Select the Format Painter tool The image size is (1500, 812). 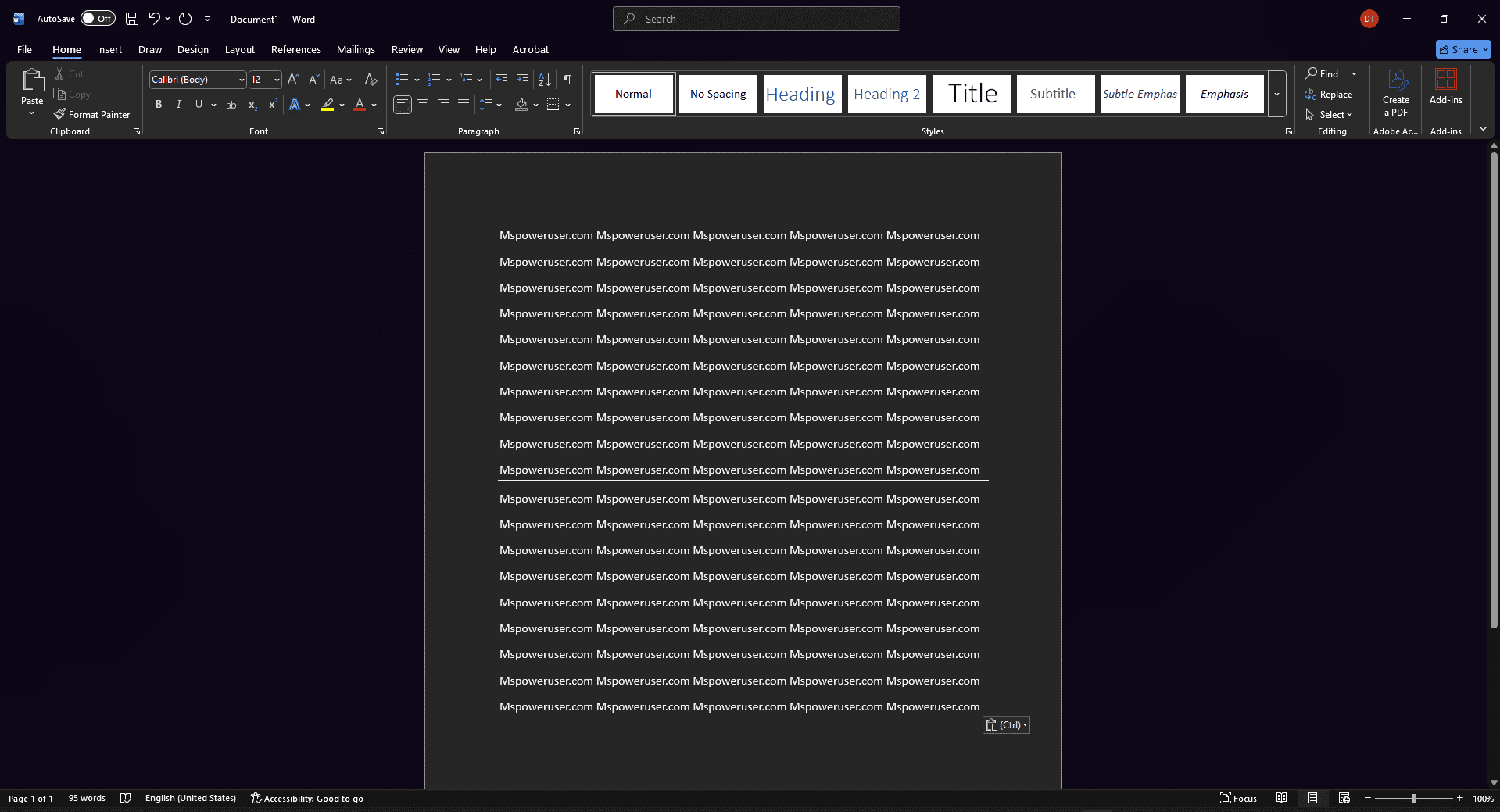91,114
